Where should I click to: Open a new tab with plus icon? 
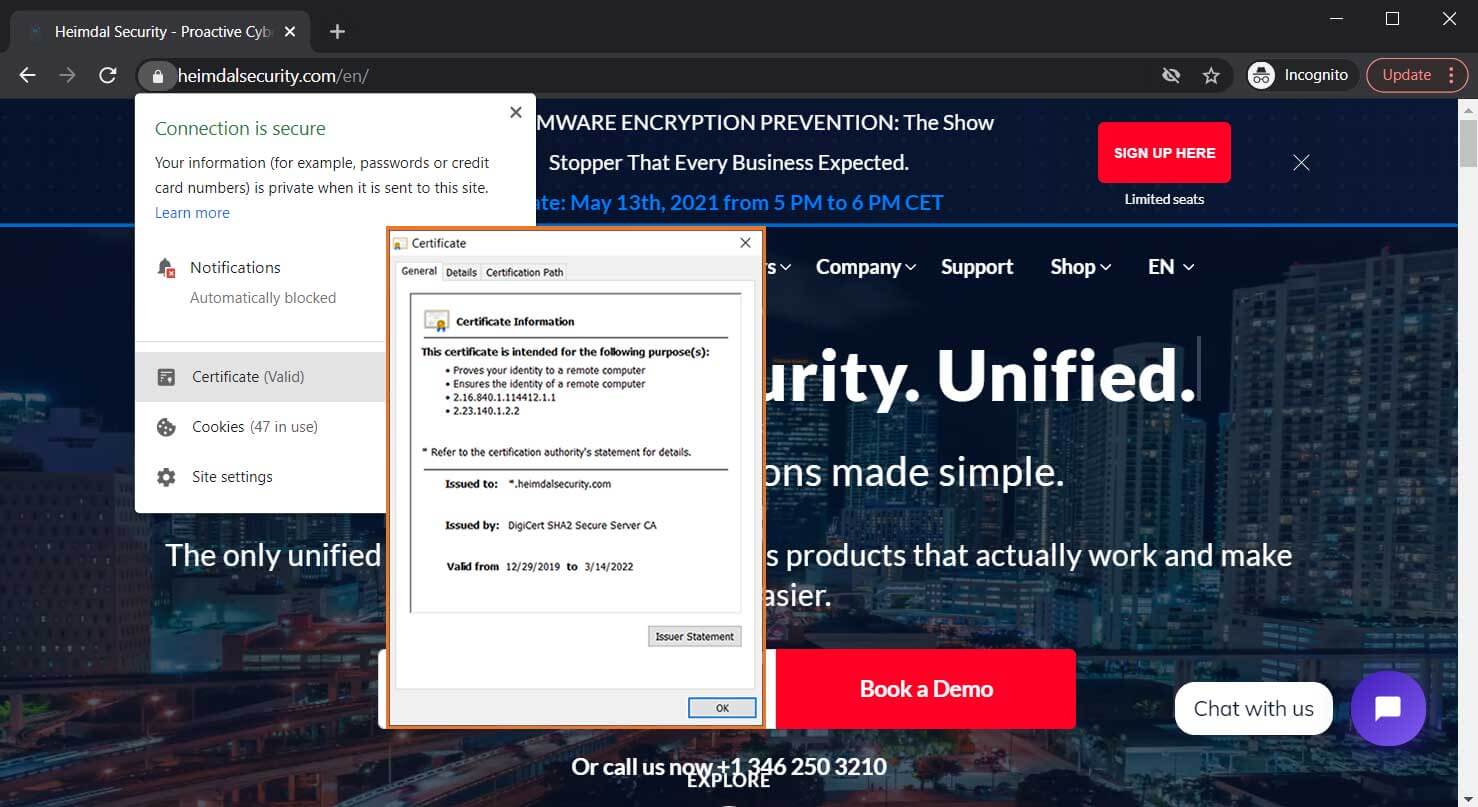click(337, 32)
